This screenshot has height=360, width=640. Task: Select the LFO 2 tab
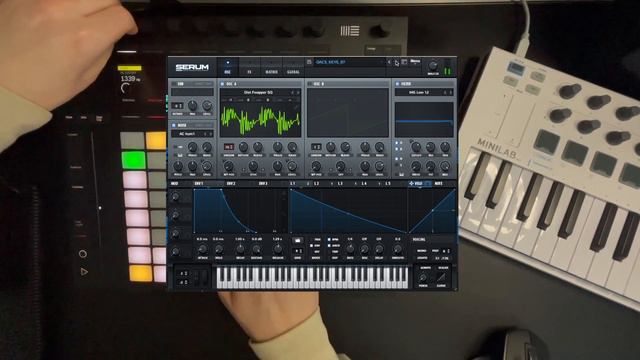[x=316, y=184]
